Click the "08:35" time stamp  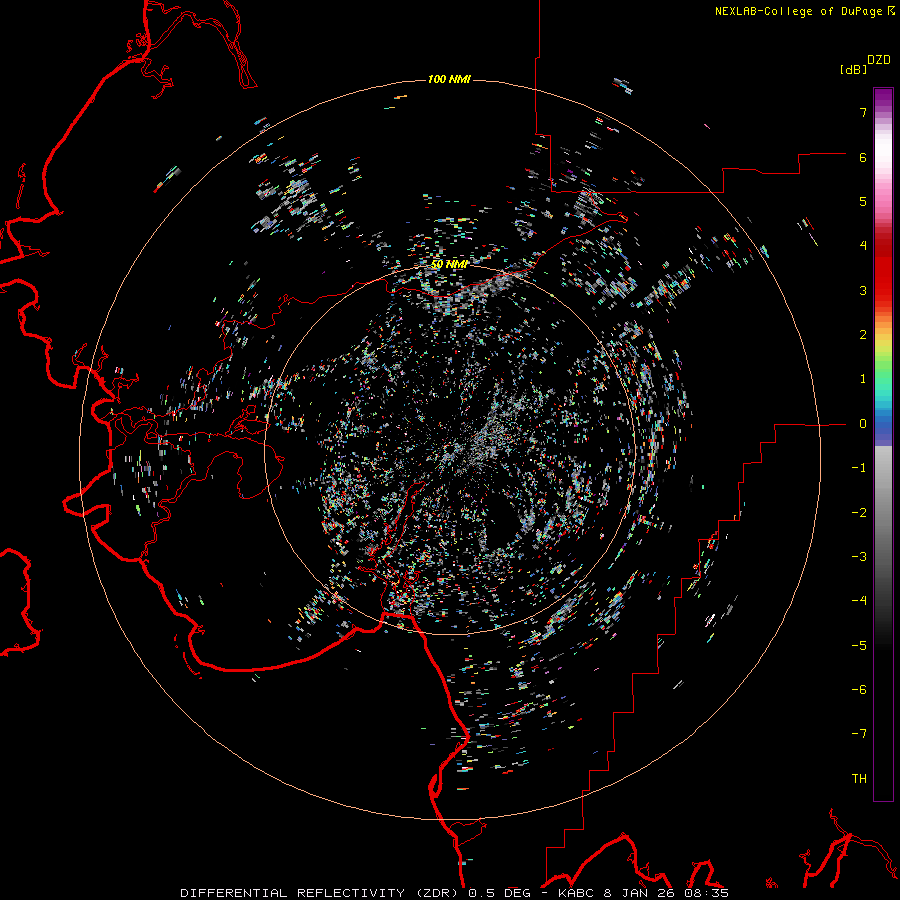click(x=705, y=893)
